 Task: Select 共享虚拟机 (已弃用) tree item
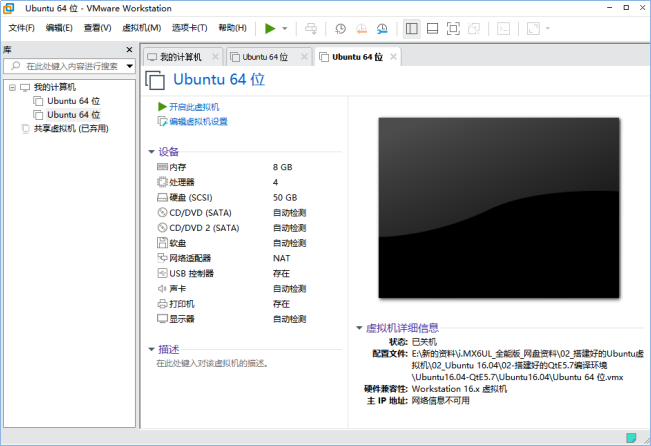[71, 128]
